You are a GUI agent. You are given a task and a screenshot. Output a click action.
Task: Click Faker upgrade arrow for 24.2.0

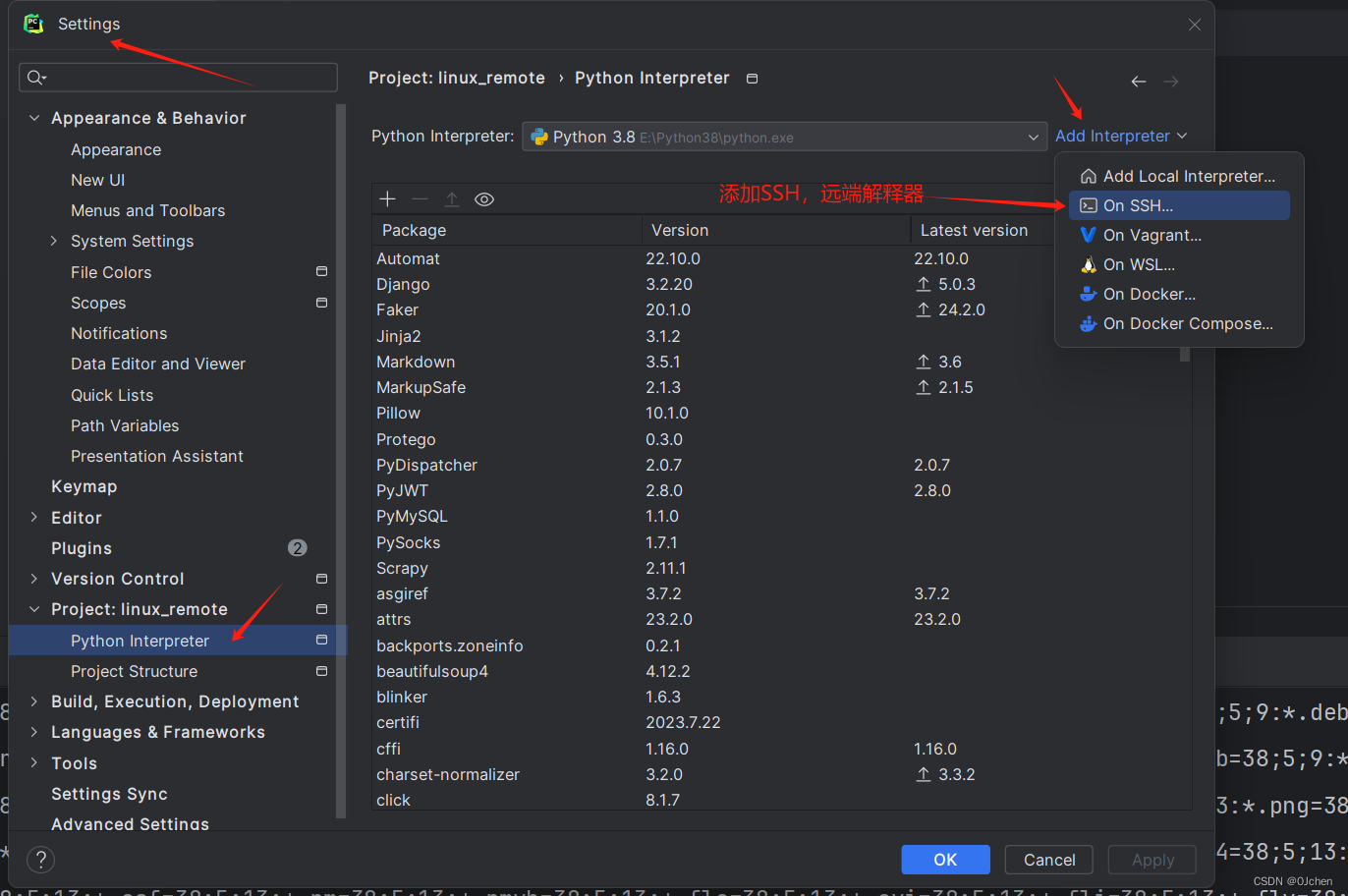(924, 309)
